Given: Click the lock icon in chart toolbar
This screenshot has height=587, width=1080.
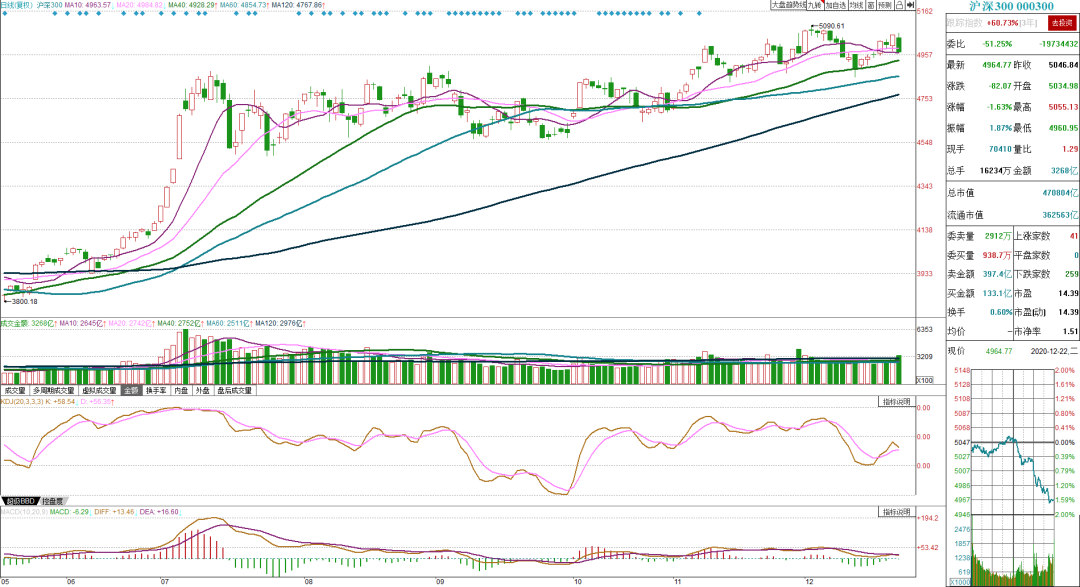Looking at the screenshot, I should click(899, 5).
